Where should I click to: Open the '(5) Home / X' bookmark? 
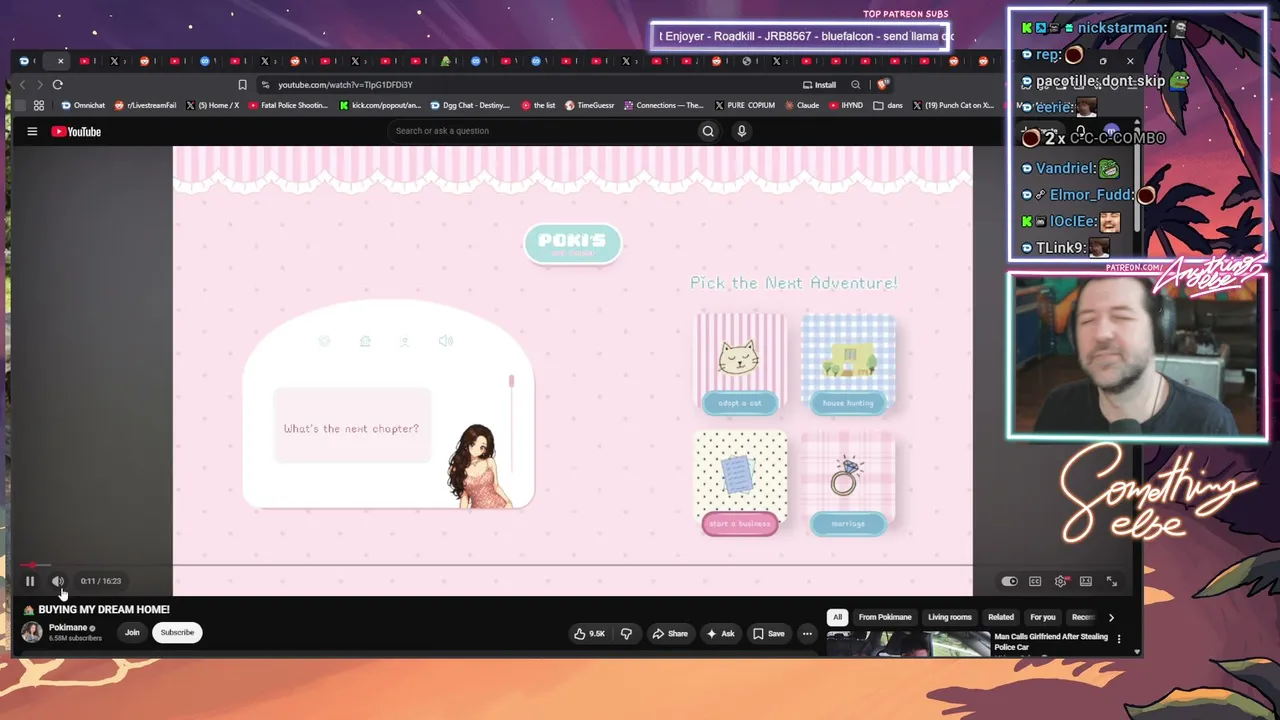click(x=212, y=105)
